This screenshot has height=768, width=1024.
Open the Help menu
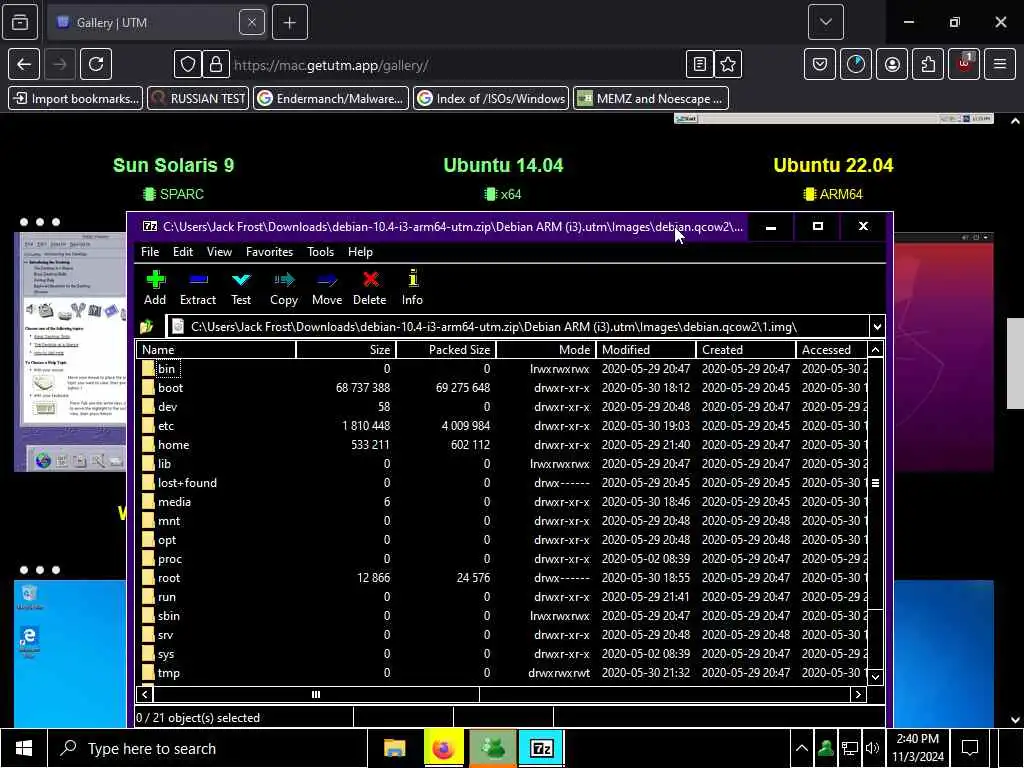[360, 251]
